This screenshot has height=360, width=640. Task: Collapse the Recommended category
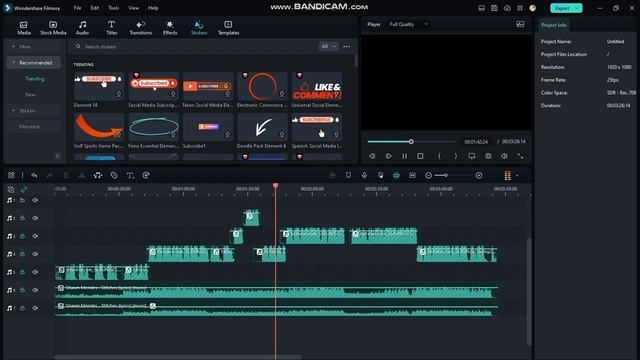[x=13, y=62]
